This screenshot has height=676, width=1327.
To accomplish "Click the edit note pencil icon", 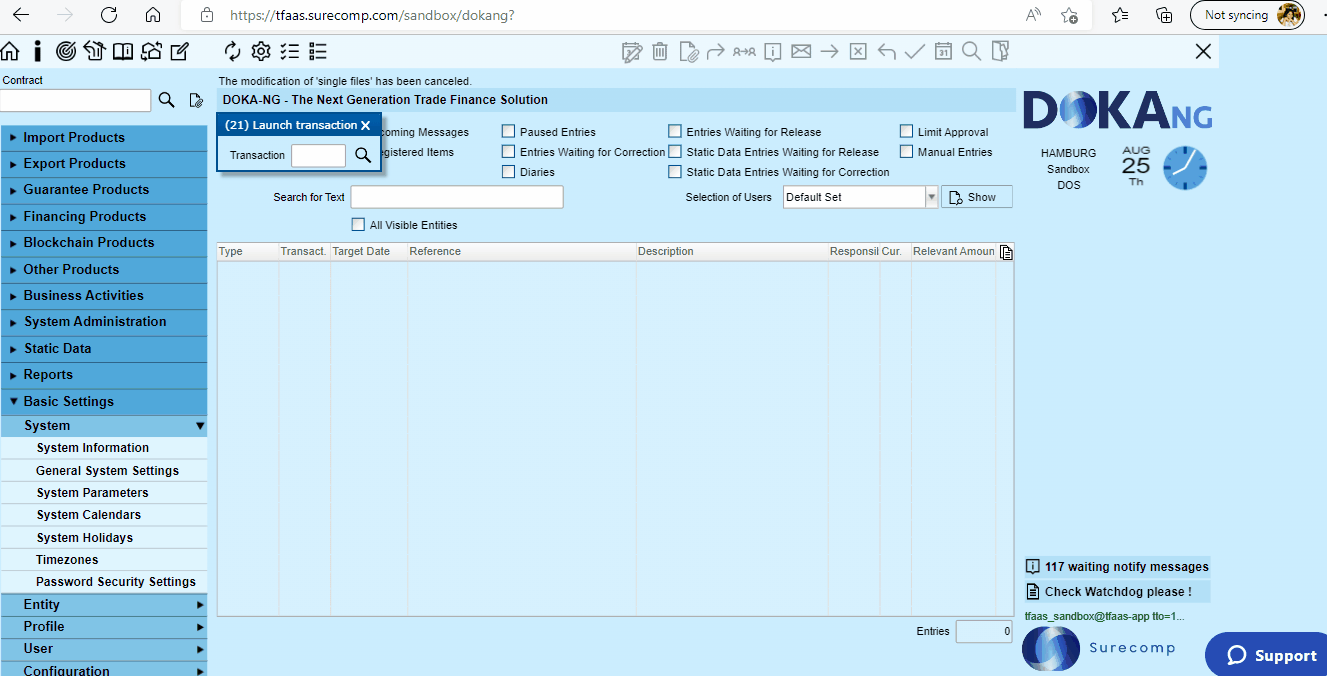I will click(x=180, y=51).
